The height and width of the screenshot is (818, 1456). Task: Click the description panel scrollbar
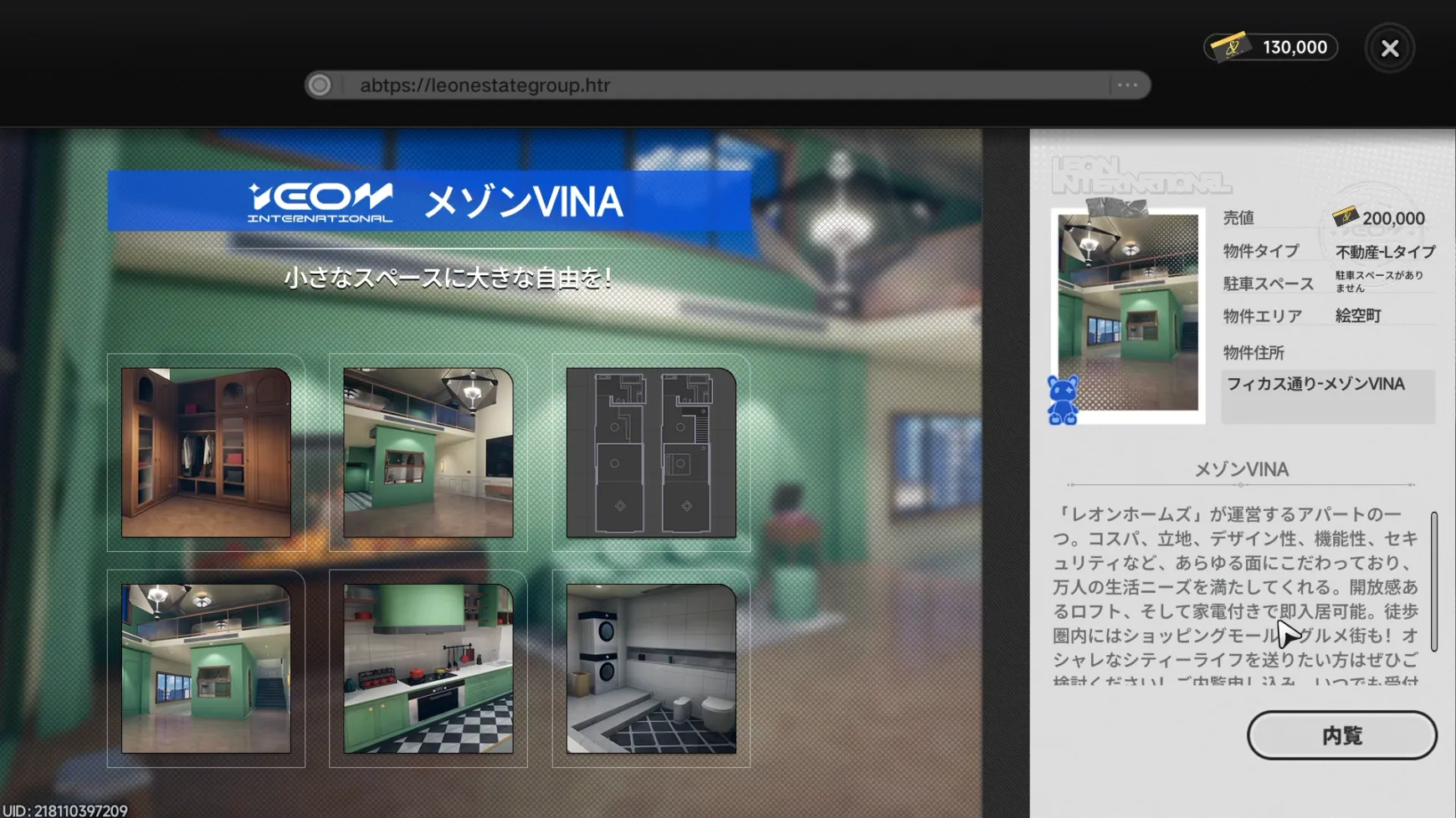1433,581
